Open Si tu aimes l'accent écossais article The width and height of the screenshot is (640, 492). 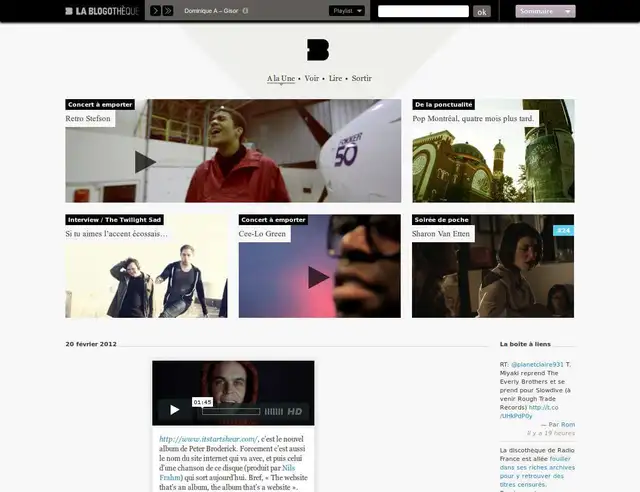pyautogui.click(x=116, y=234)
